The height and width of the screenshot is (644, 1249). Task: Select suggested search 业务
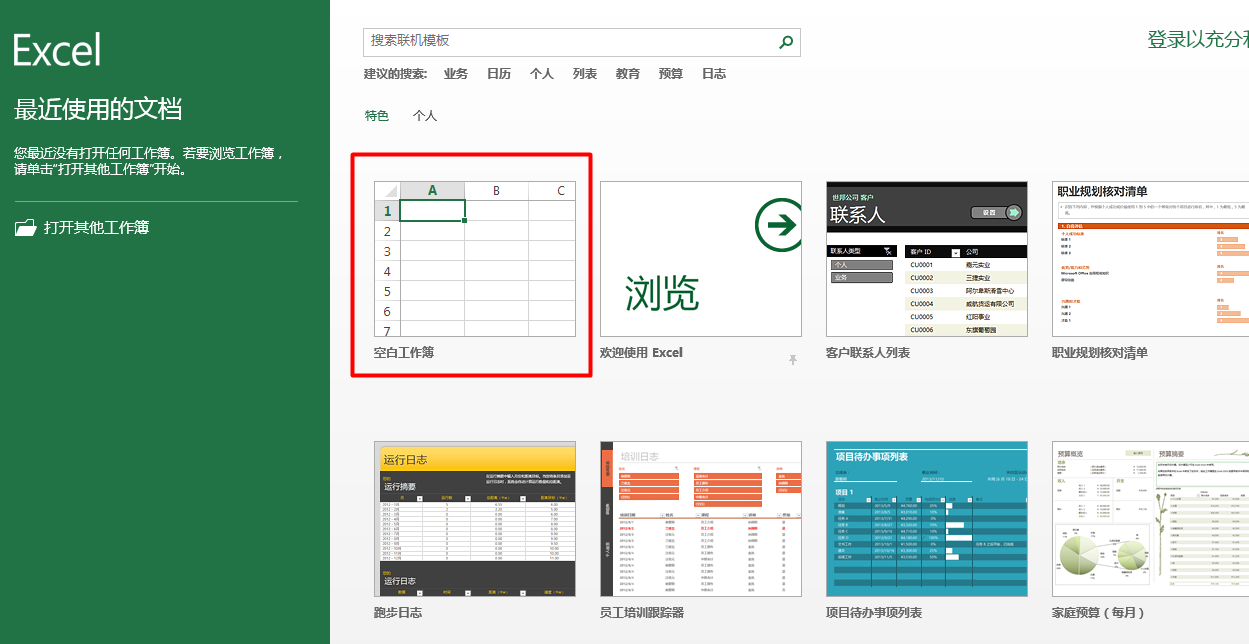[x=456, y=74]
